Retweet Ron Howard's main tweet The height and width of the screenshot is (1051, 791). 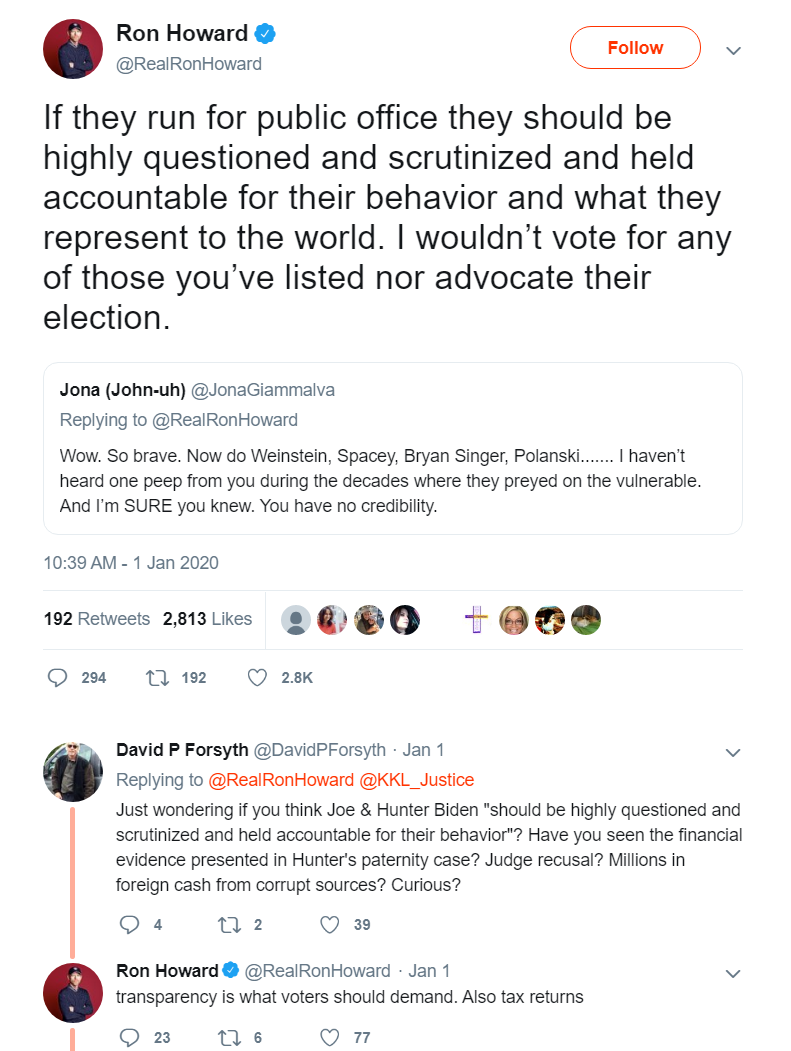point(156,677)
